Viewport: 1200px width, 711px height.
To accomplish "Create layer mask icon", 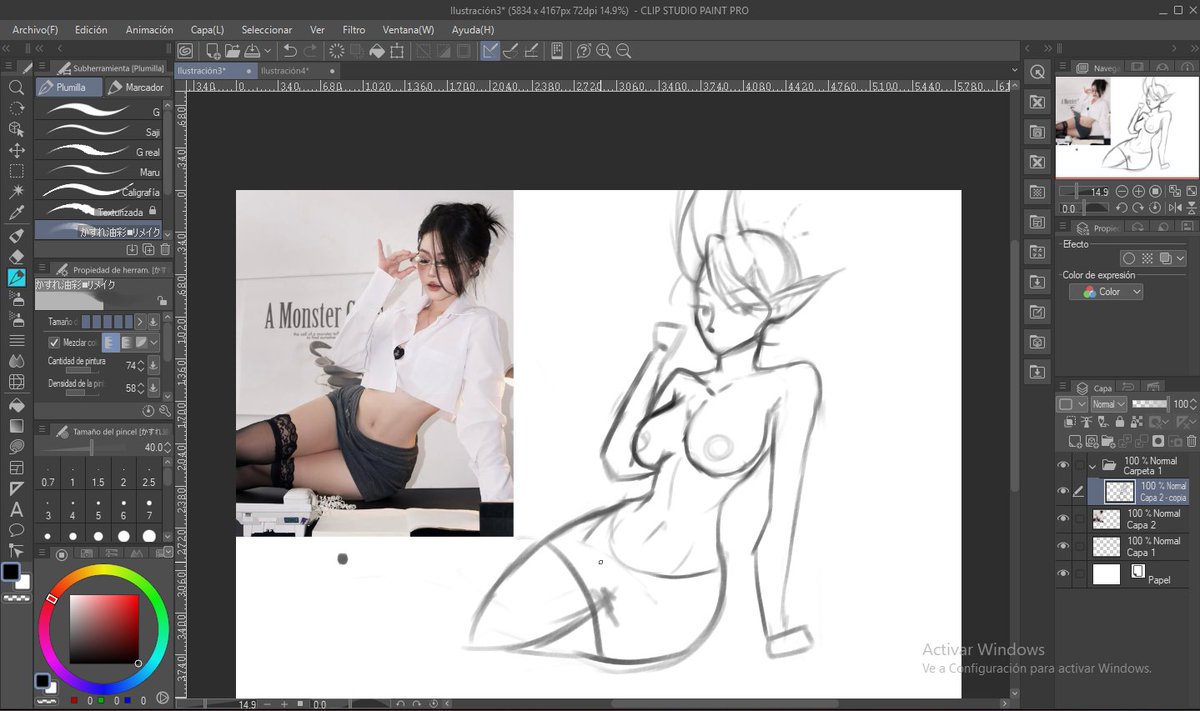I will click(1158, 441).
